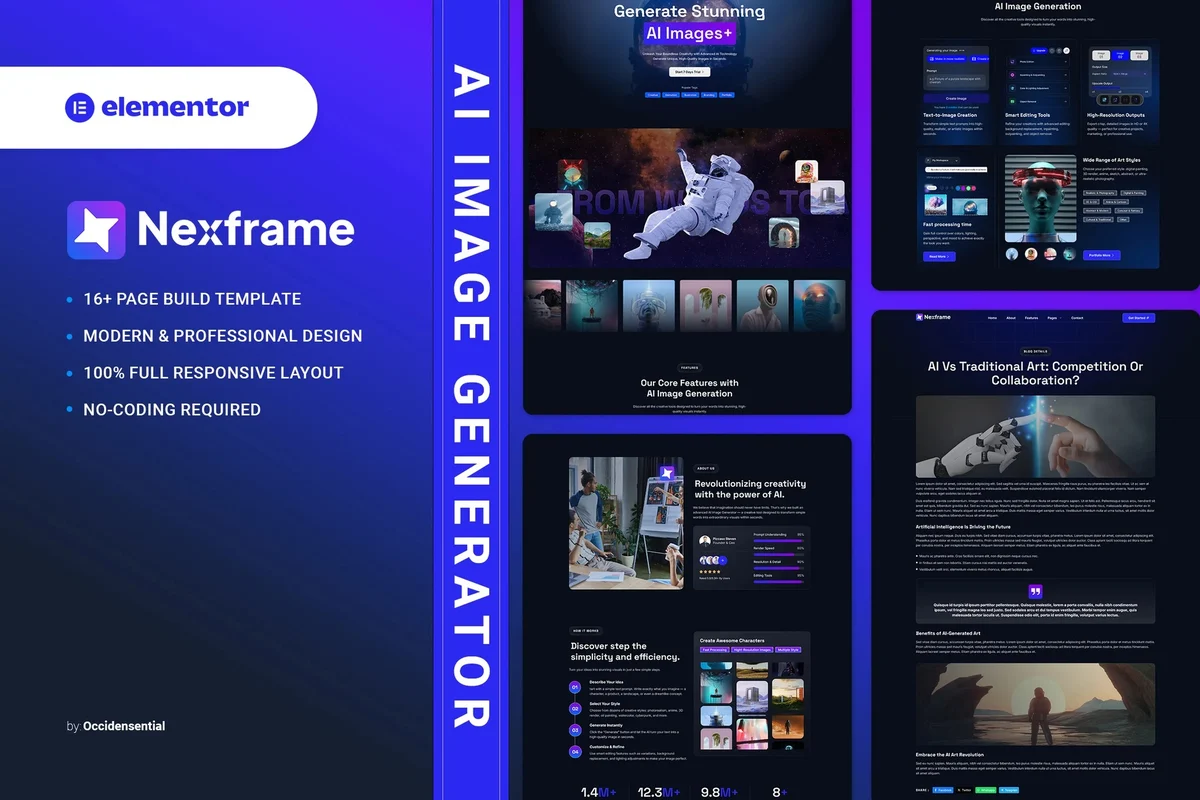Viewport: 1200px width, 800px height.
Task: Share the article via Twitter button
Action: pyautogui.click(x=964, y=790)
